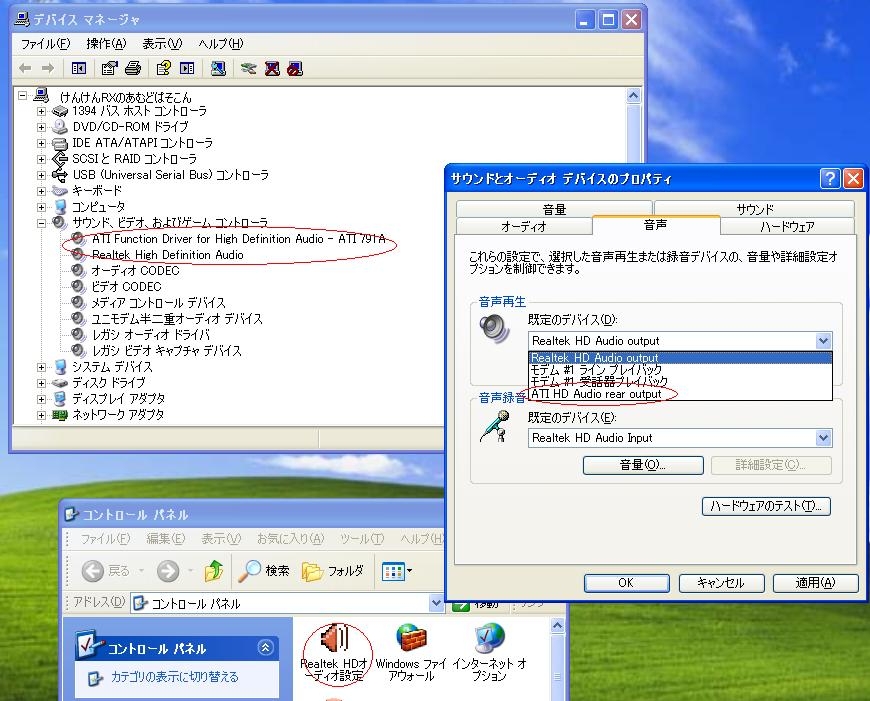Click Device Manager scrollbar up arrow
The image size is (870, 701).
(x=633, y=96)
